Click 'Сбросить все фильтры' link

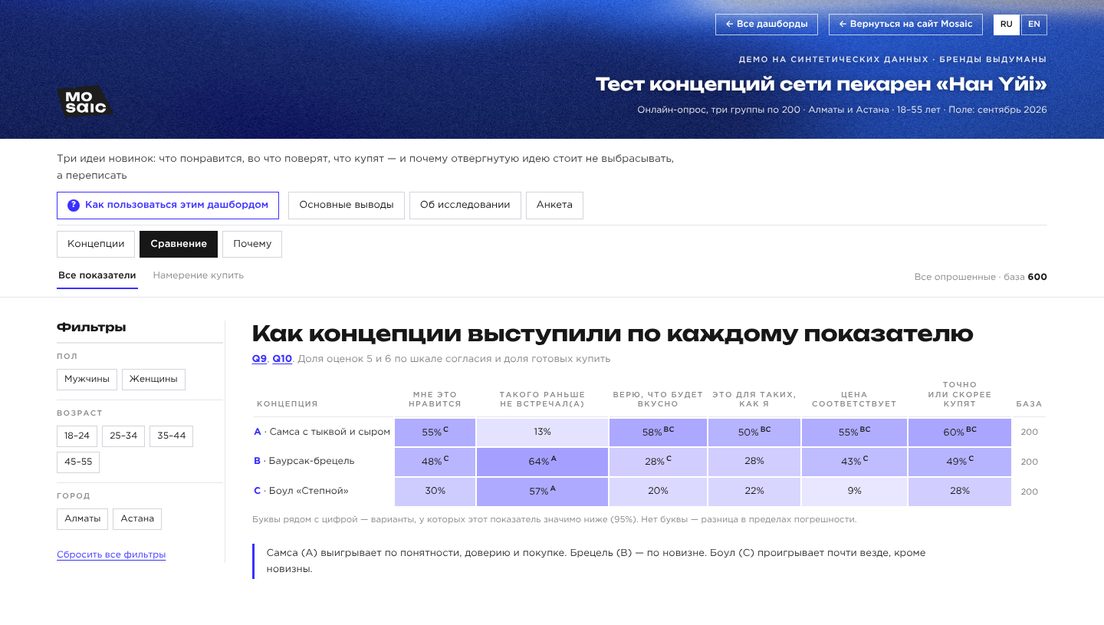(111, 555)
